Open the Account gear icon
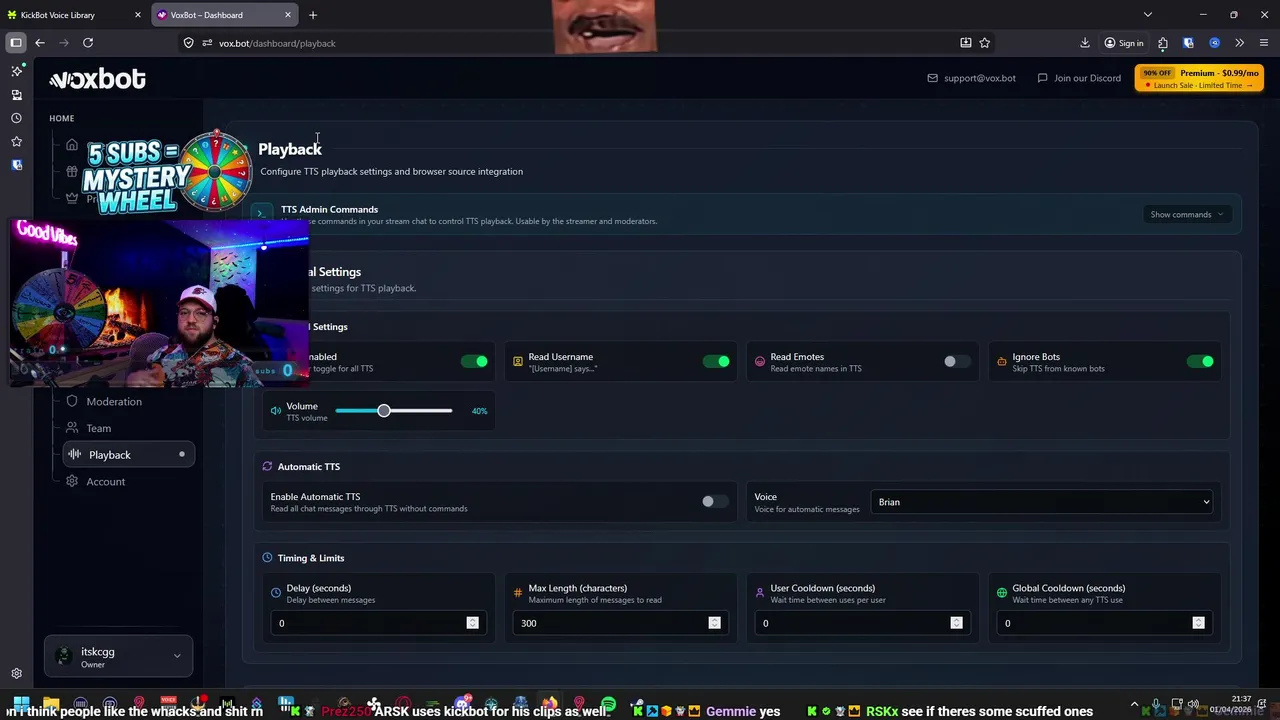This screenshot has width=1280, height=720. click(x=72, y=481)
